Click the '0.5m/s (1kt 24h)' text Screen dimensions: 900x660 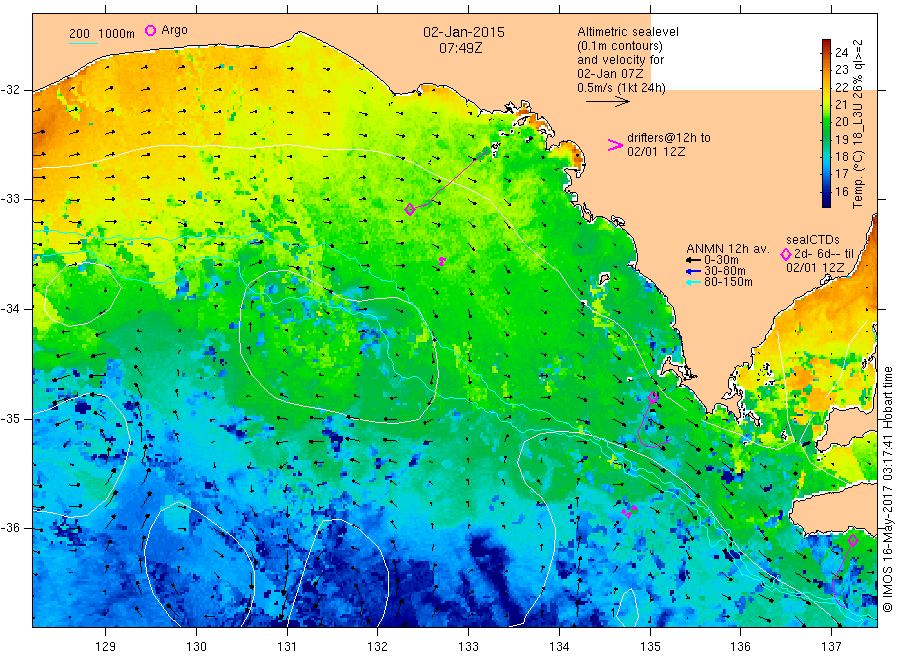[x=621, y=88]
